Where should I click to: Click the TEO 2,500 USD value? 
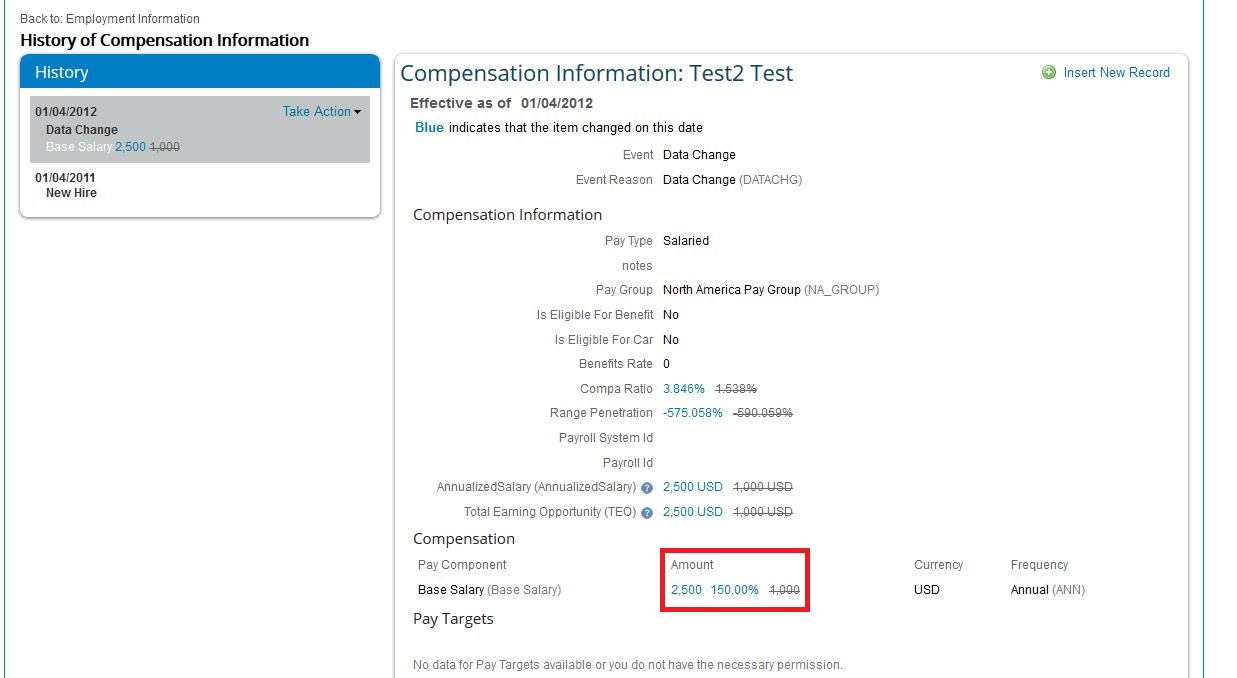point(693,512)
